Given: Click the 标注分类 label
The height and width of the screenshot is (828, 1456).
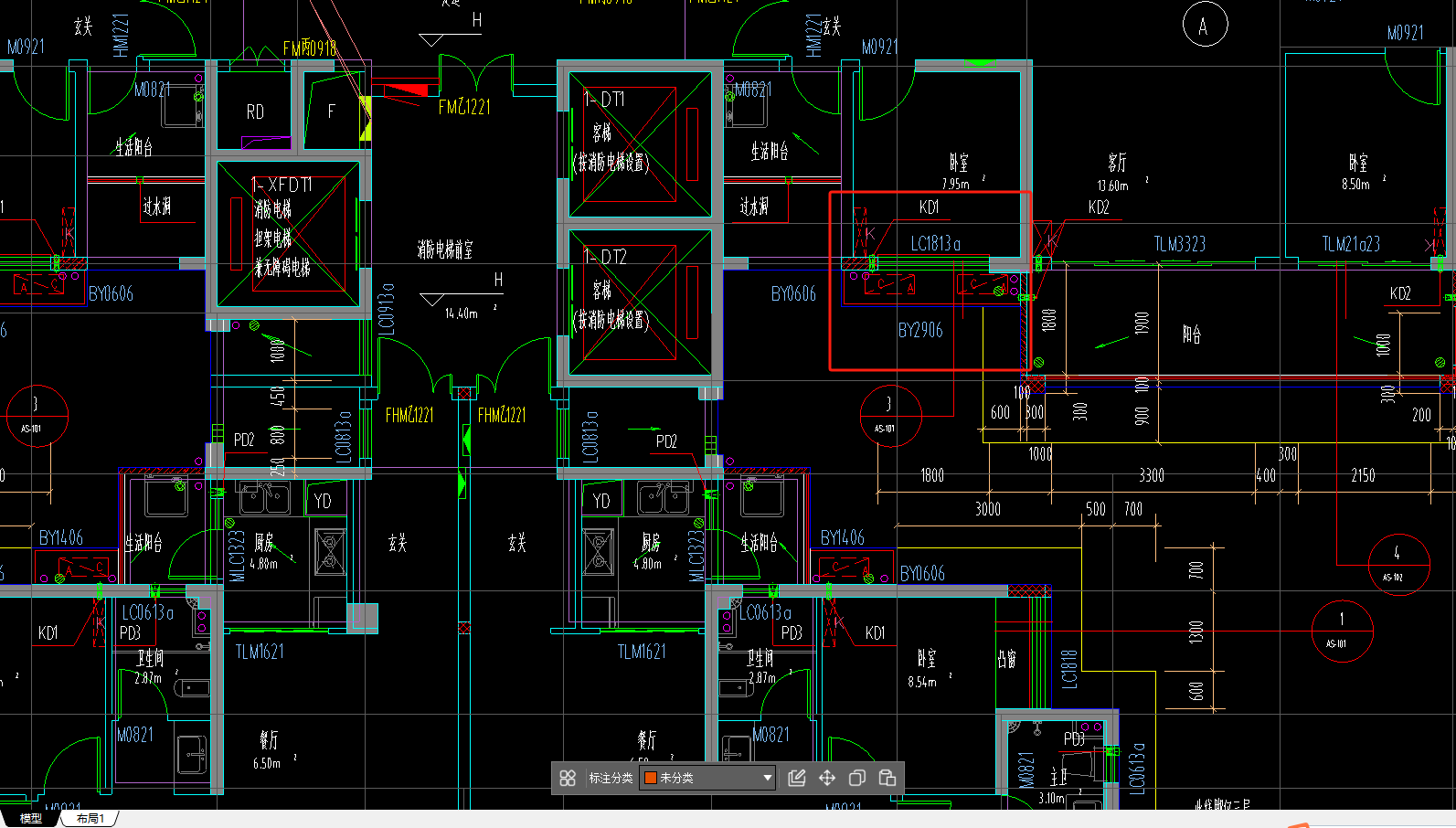Looking at the screenshot, I should 611,778.
